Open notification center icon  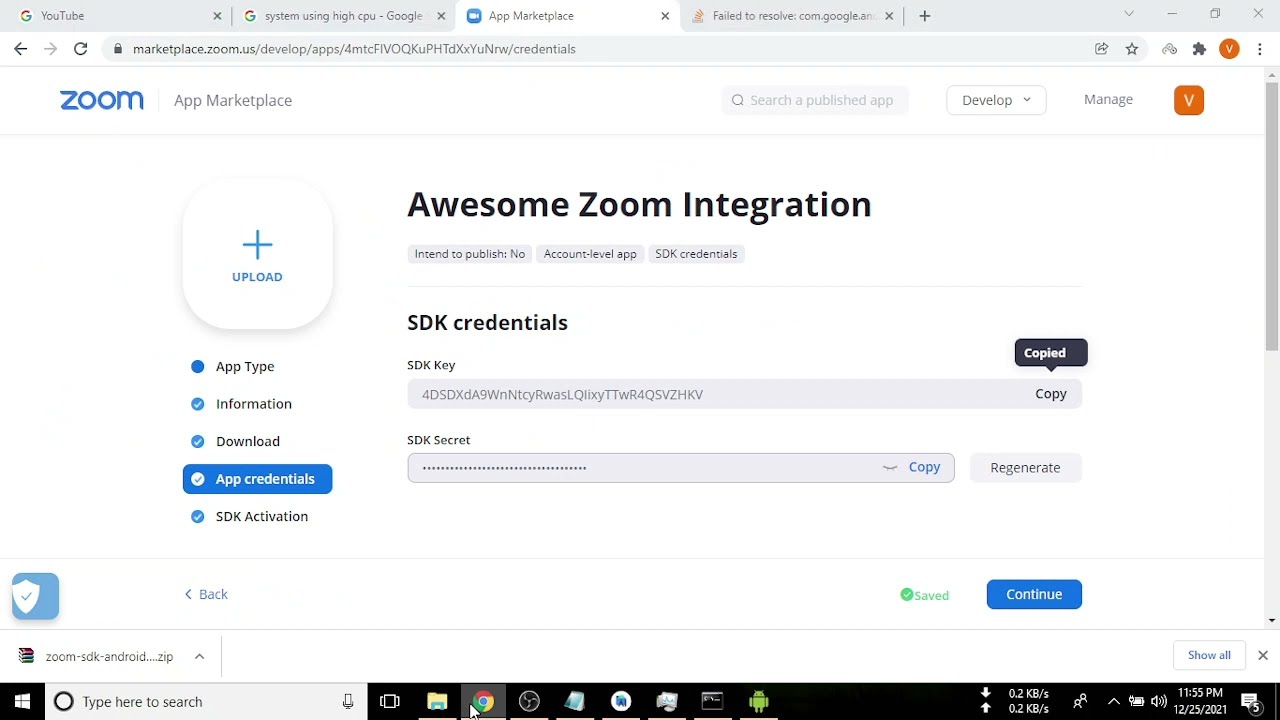pyautogui.click(x=1251, y=702)
